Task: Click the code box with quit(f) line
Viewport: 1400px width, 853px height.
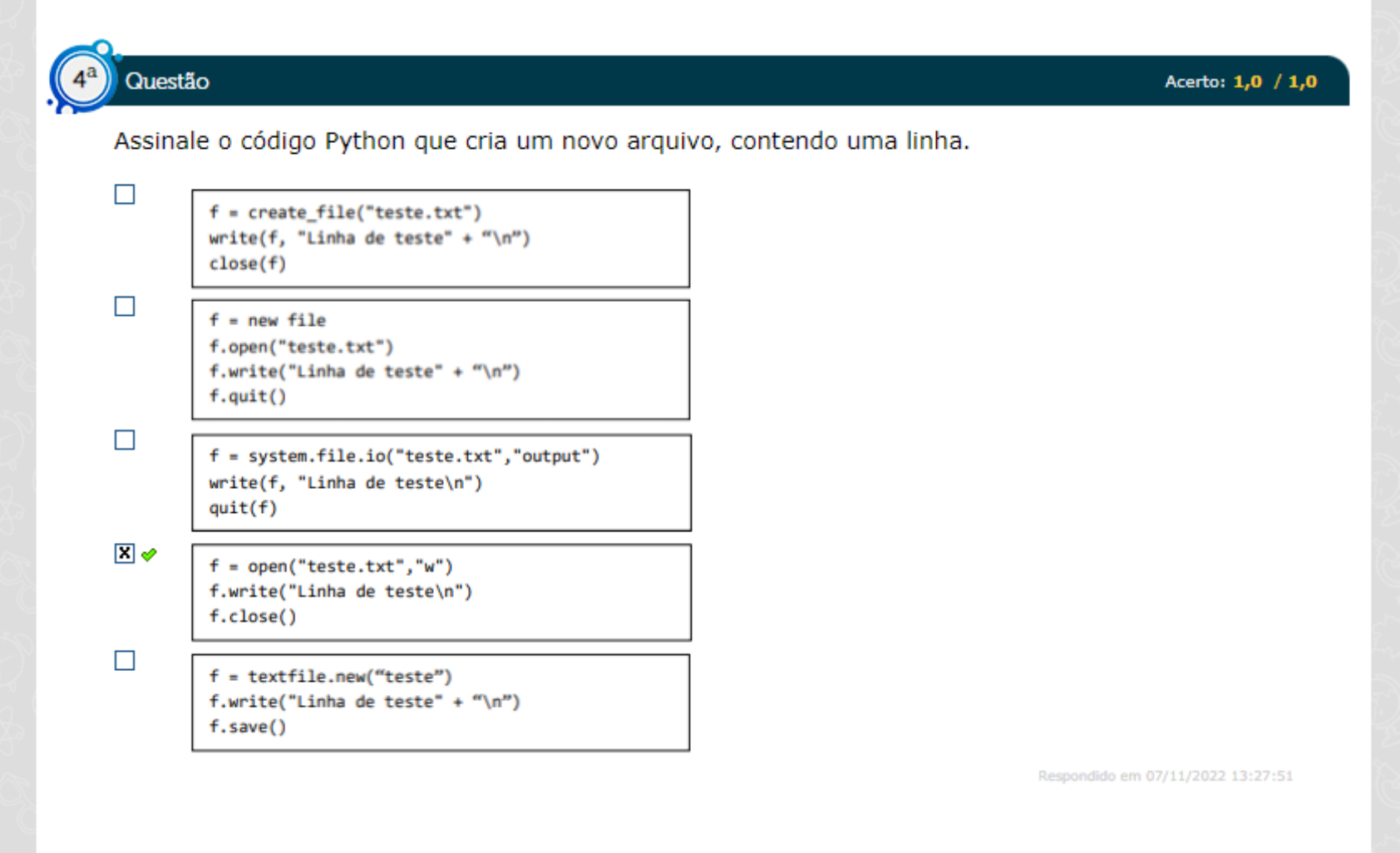Action: (x=441, y=481)
